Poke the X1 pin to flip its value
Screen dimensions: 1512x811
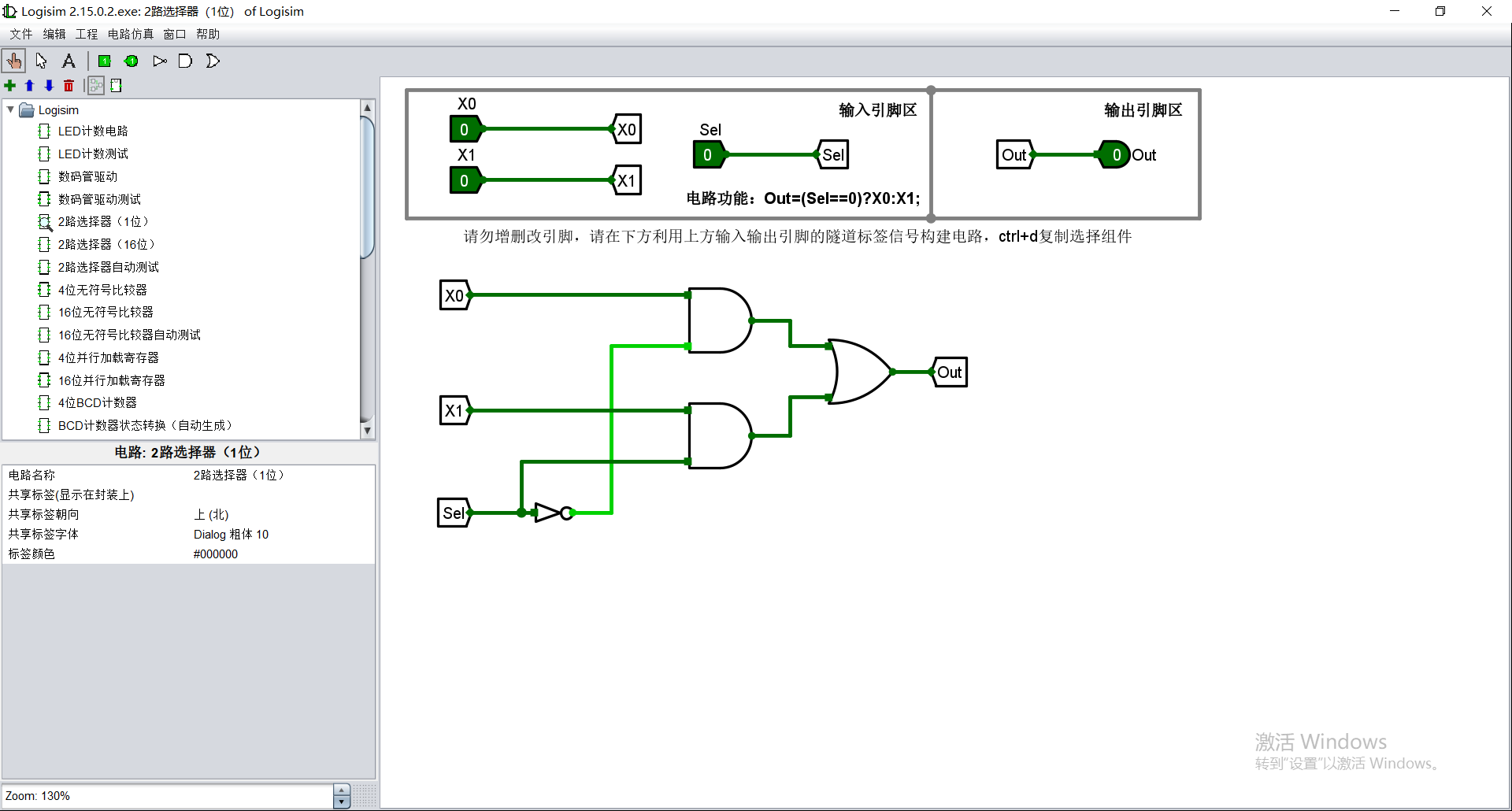[465, 180]
